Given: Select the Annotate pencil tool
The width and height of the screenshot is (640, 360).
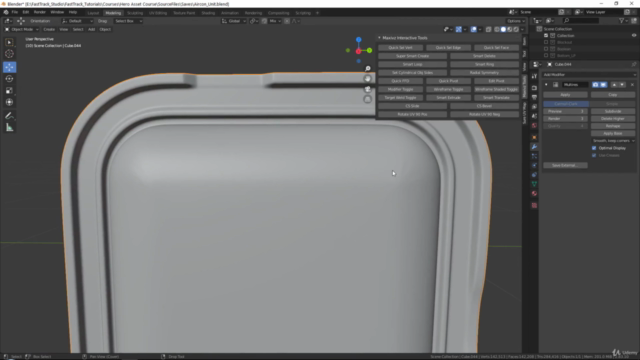Looking at the screenshot, I should point(9,116).
